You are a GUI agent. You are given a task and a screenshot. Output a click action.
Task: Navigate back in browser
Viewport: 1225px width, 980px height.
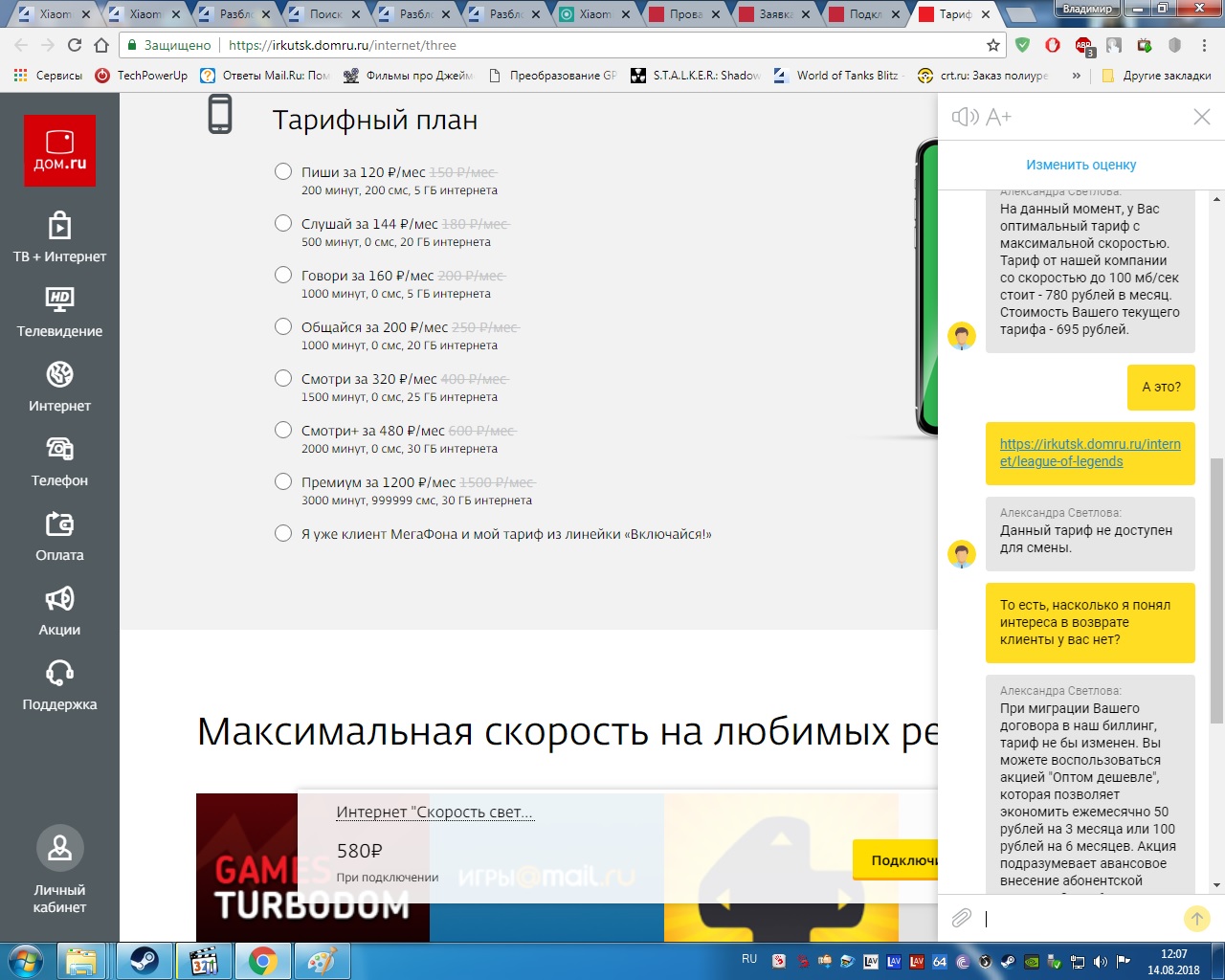[x=21, y=45]
